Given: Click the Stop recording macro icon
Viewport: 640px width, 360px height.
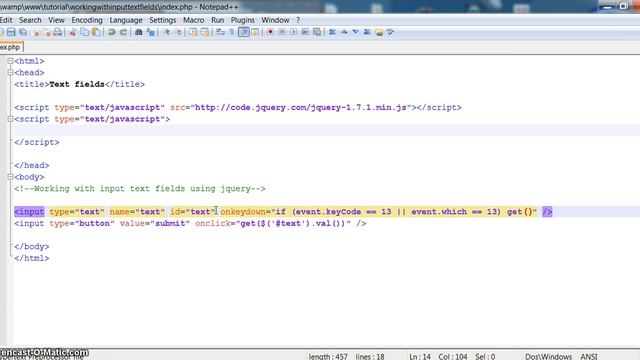Looking at the screenshot, I should pos(282,32).
